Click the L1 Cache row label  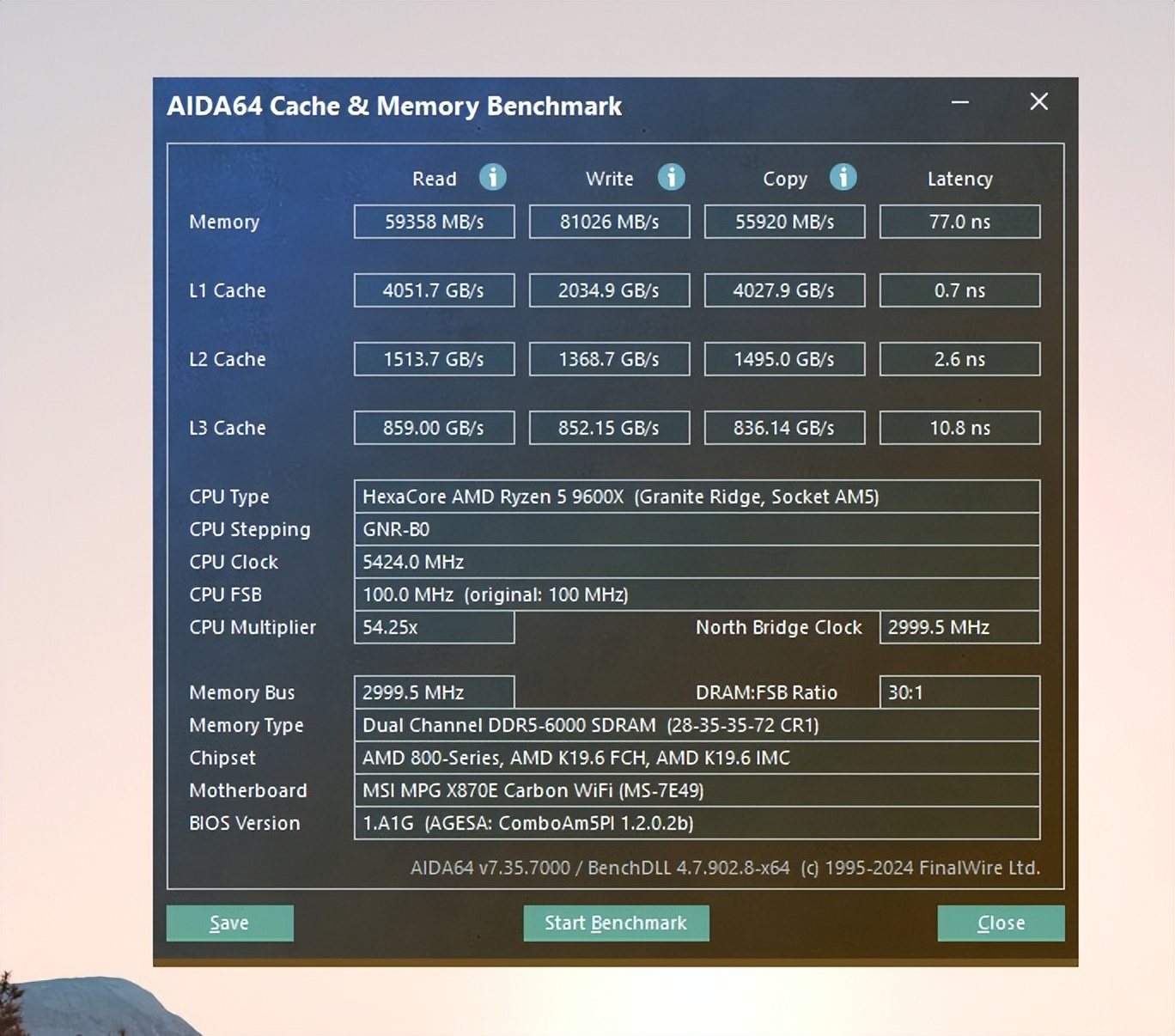(228, 290)
